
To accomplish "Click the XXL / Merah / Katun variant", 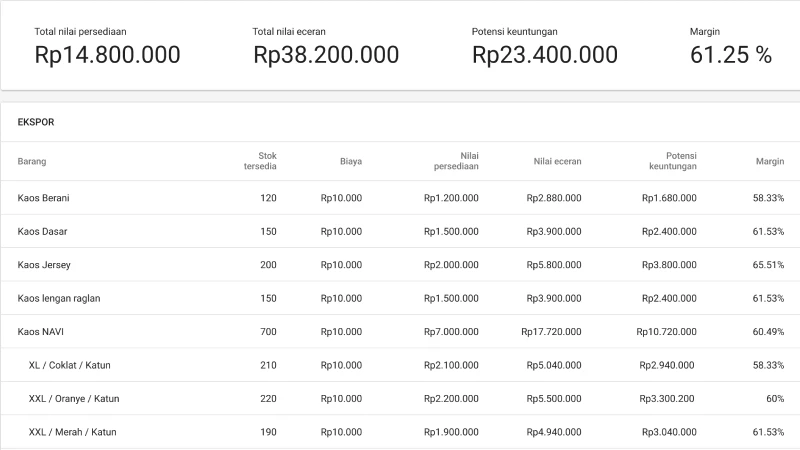I will [72, 432].
